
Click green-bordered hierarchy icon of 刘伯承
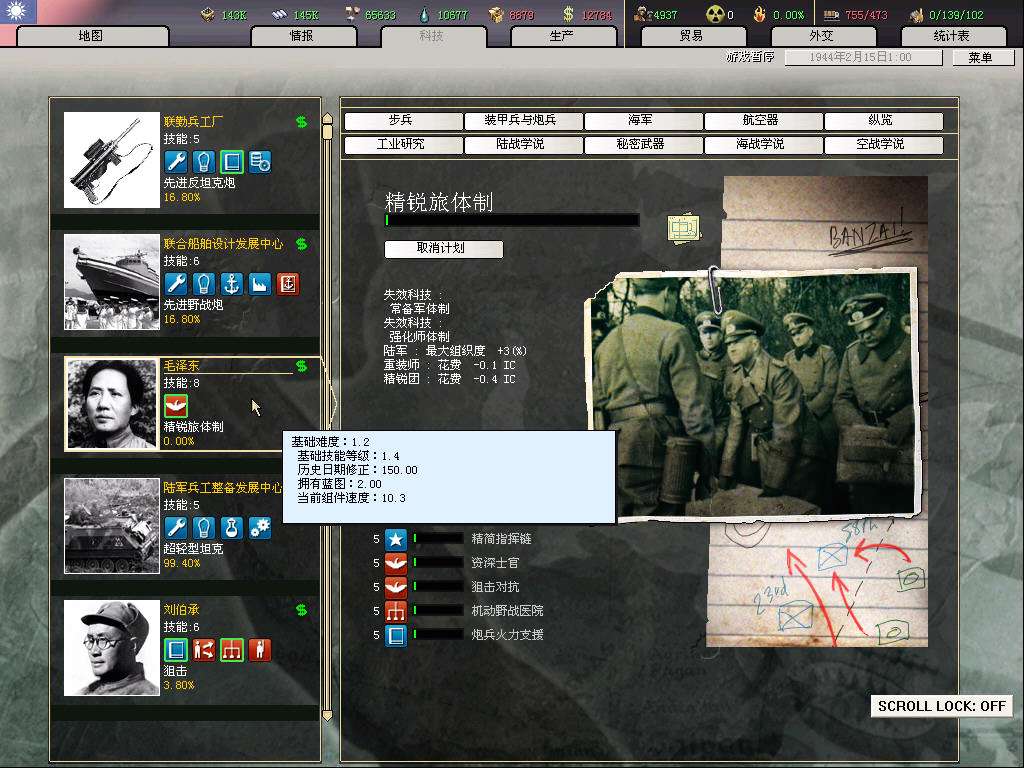pyautogui.click(x=232, y=650)
